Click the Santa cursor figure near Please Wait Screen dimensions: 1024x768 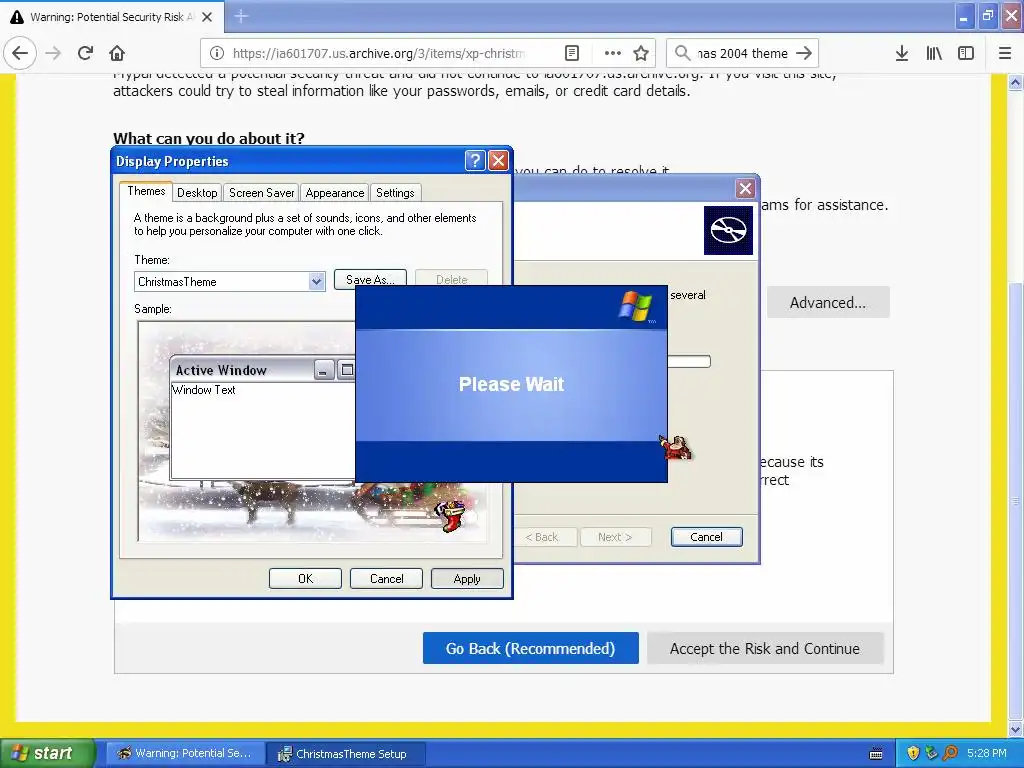coord(675,448)
